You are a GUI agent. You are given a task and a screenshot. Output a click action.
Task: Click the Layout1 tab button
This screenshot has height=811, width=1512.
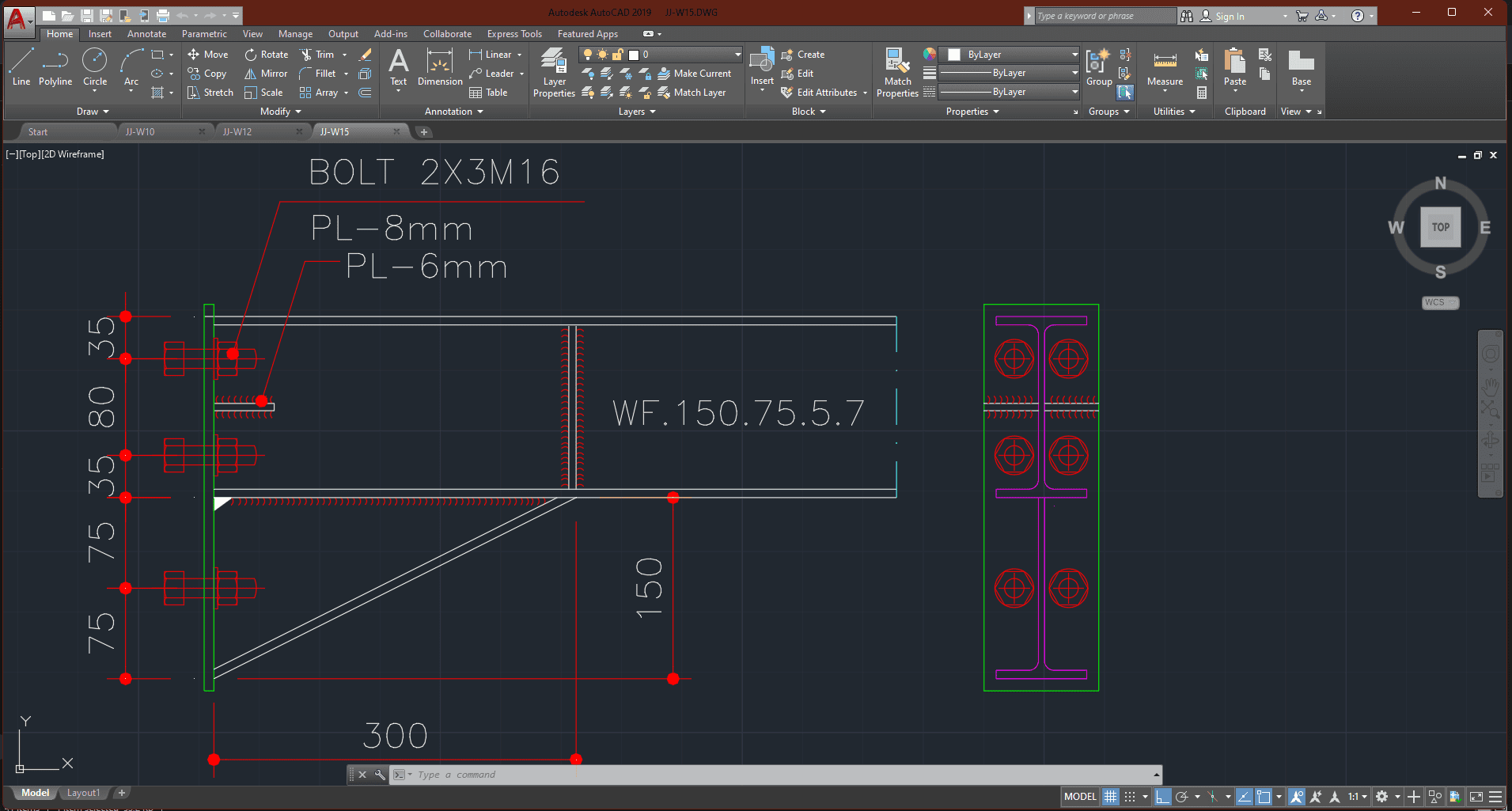(x=83, y=793)
